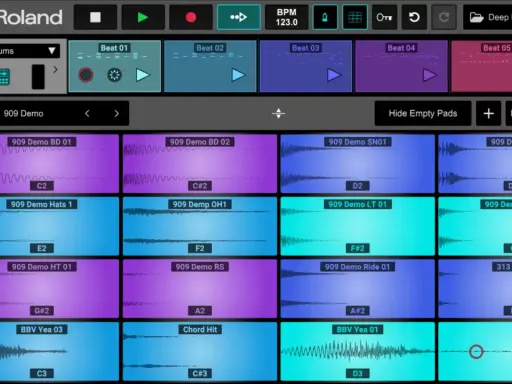Viewport: 512px width, 384px height.
Task: Play the Beat 04 clip
Action: tap(429, 75)
